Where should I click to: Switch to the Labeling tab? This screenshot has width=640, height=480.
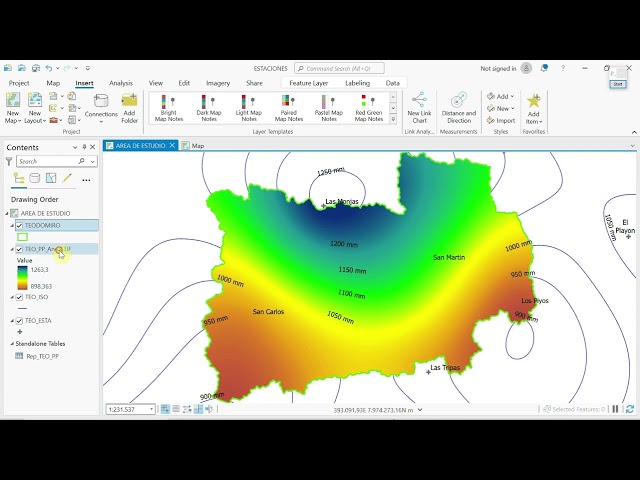(x=357, y=83)
